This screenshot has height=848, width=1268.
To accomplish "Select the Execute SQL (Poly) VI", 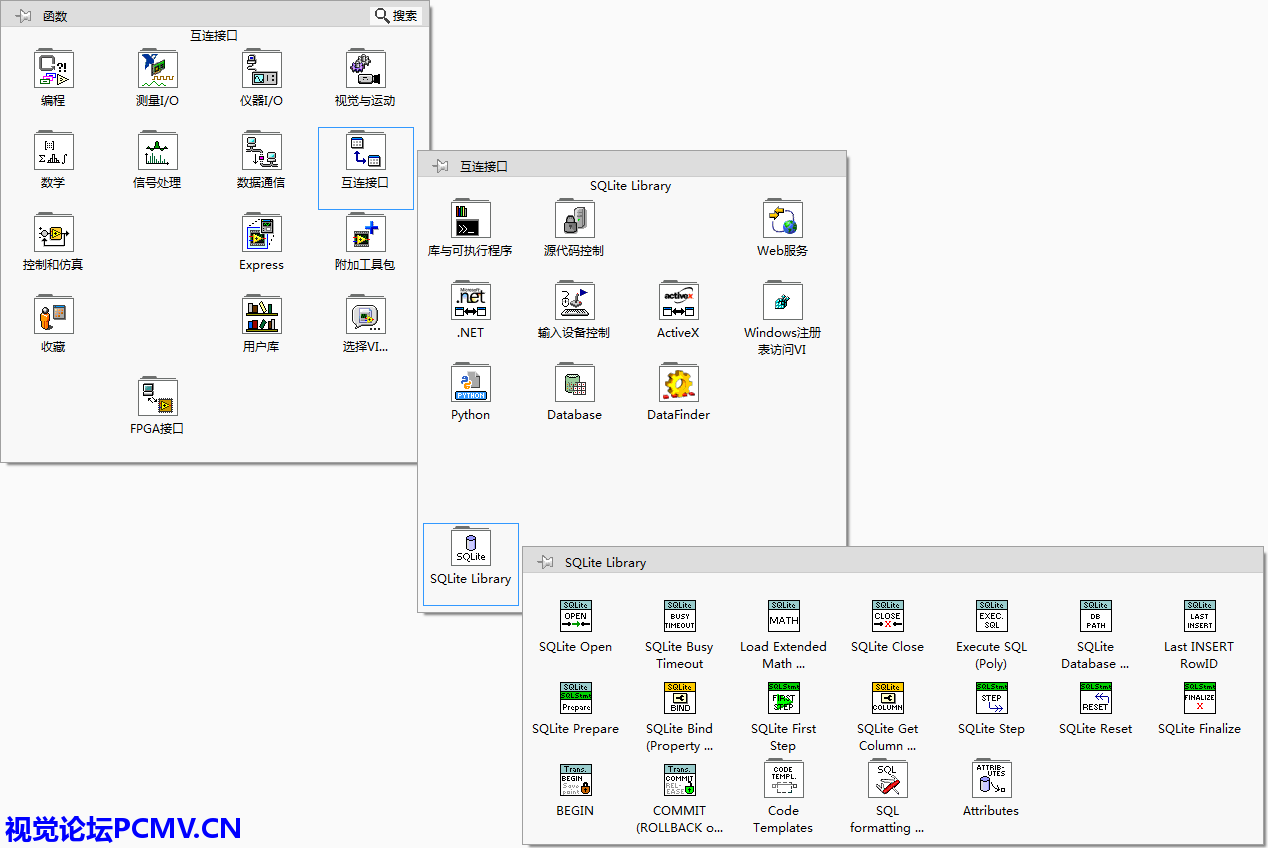I will [992, 616].
